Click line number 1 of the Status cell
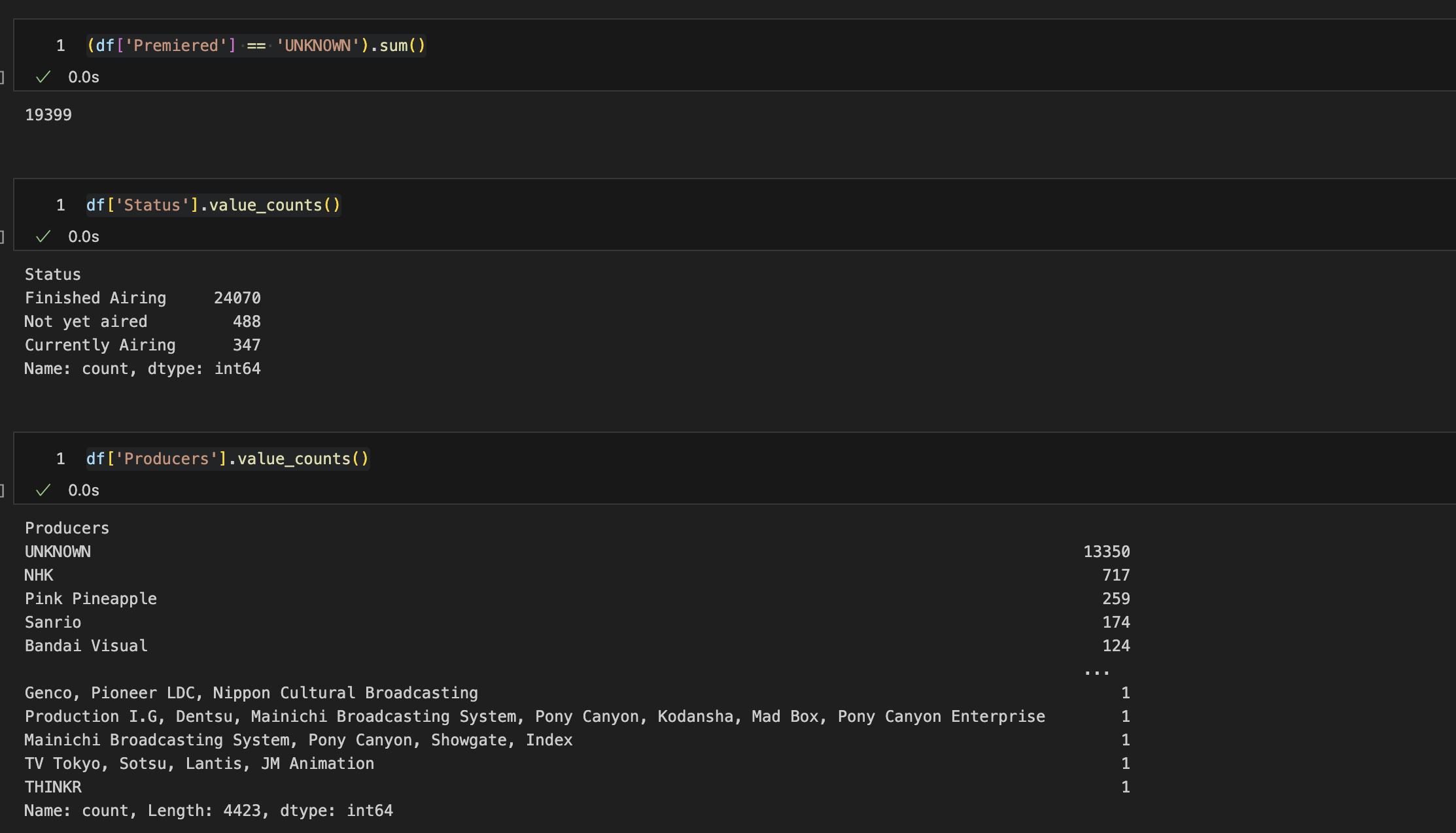This screenshot has height=833, width=1456. point(61,205)
